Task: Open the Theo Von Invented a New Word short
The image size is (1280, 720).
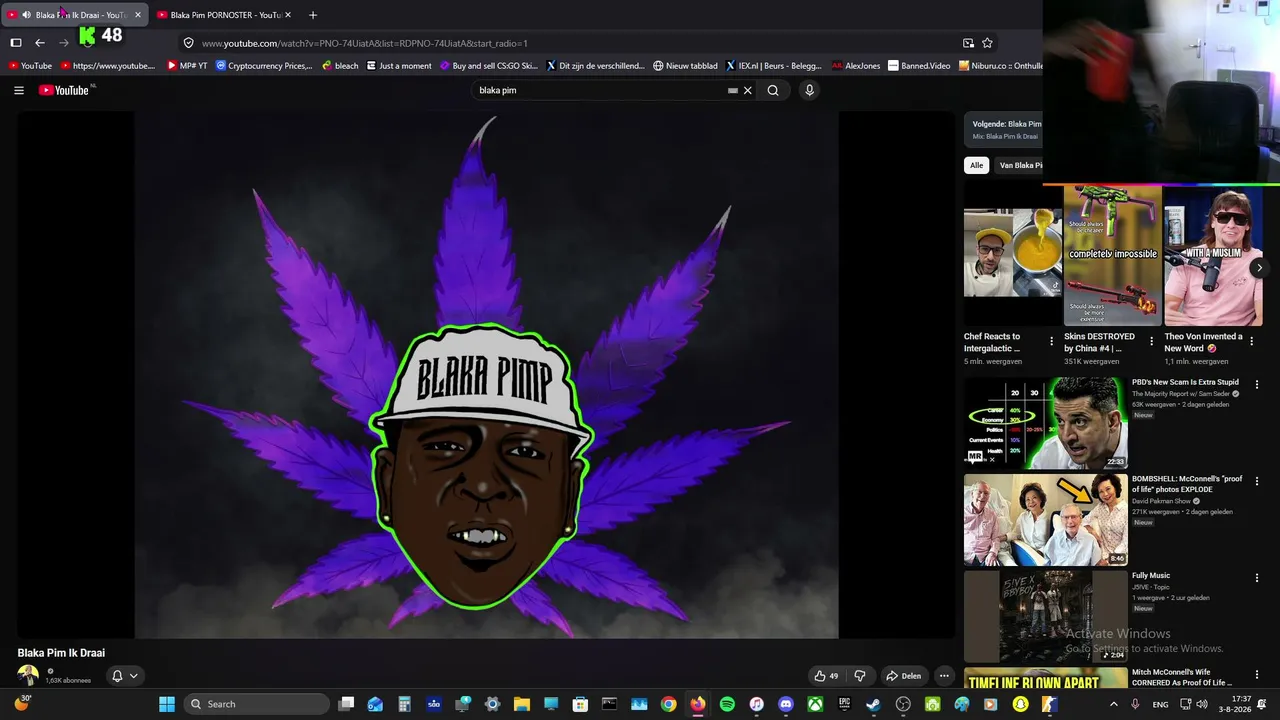Action: [x=1213, y=256]
